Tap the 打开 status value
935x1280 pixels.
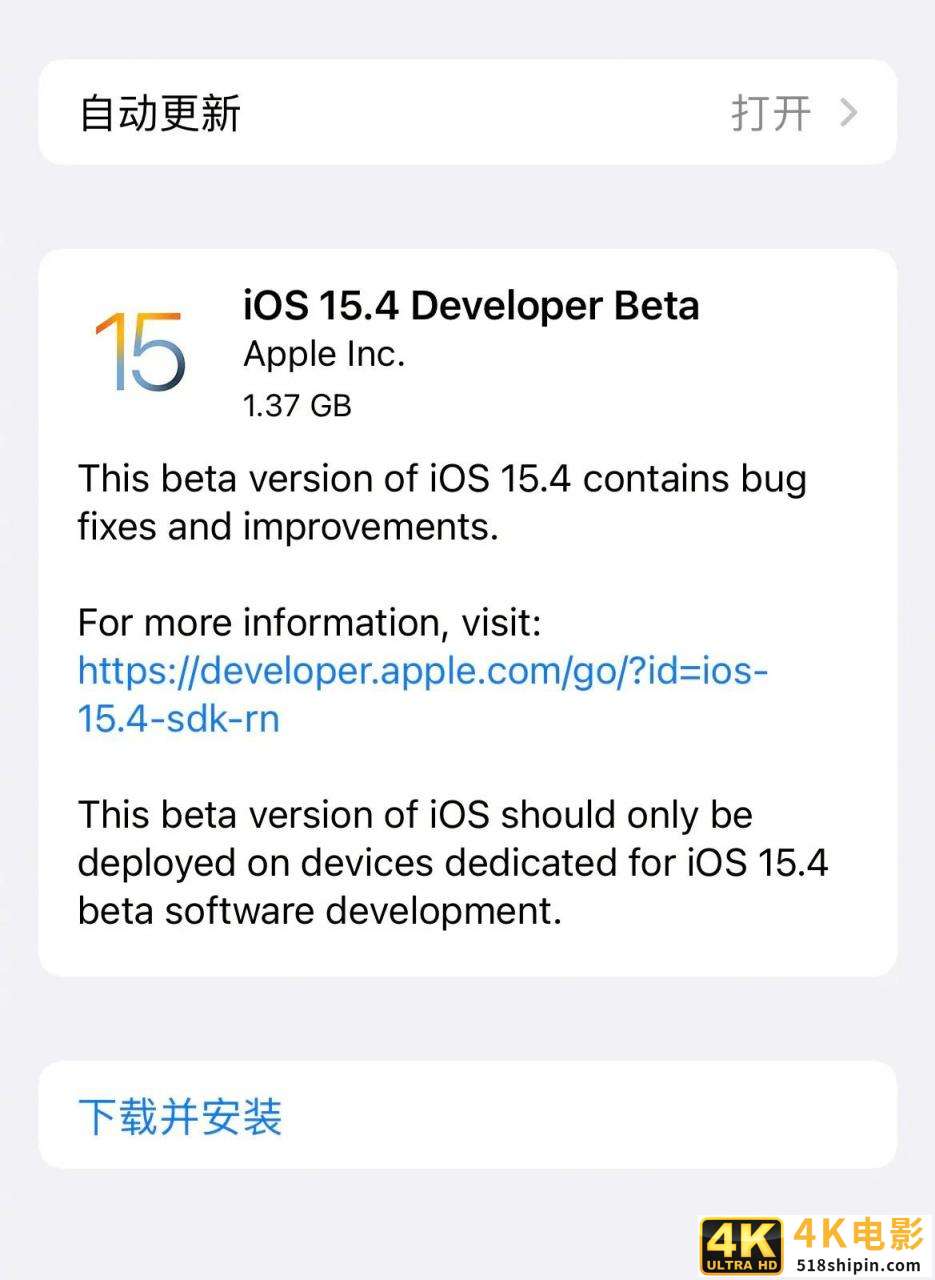click(771, 113)
